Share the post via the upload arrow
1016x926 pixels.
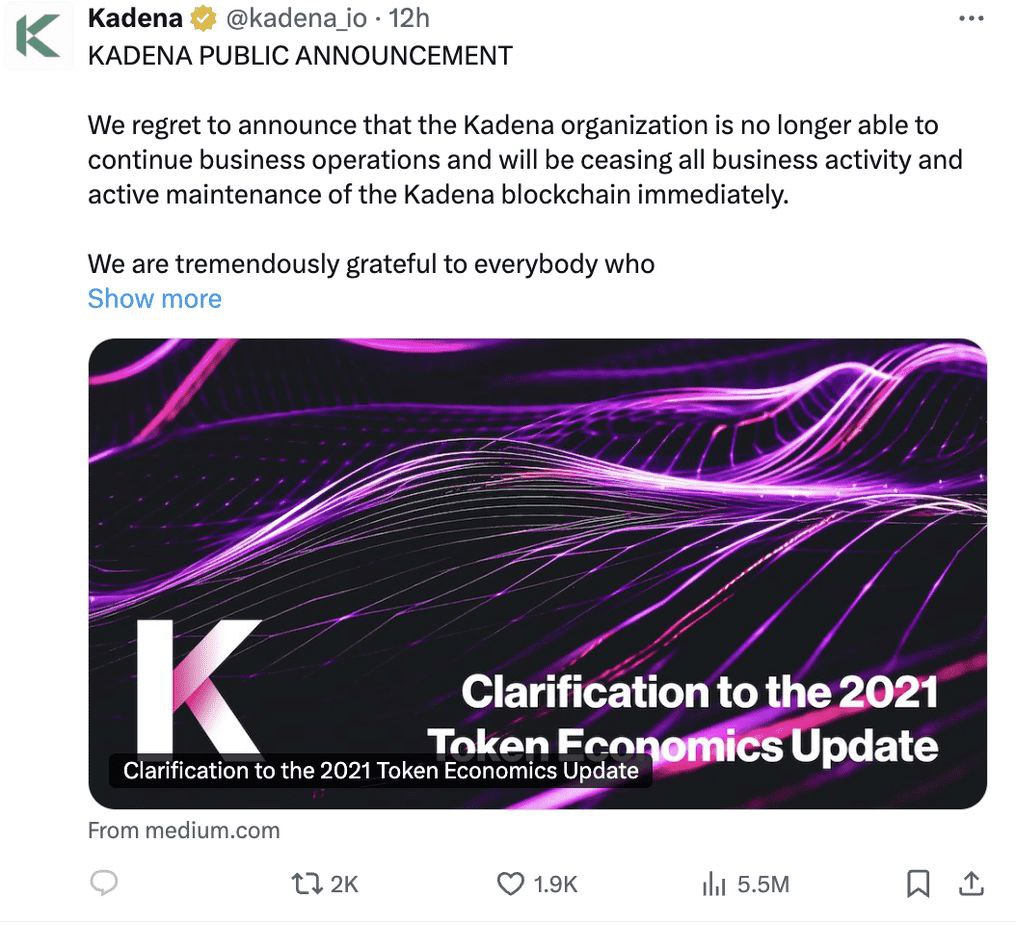[970, 883]
